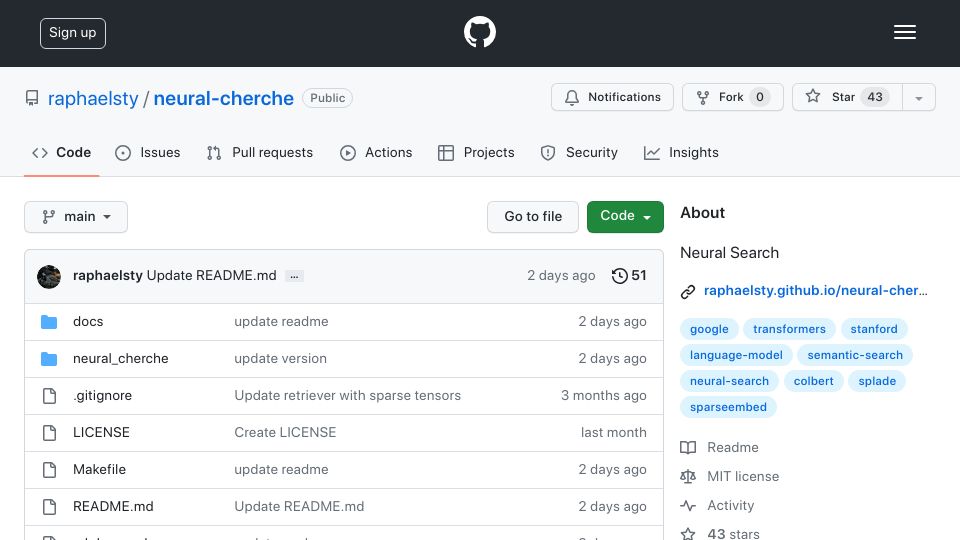Click the README.md file icon
Image resolution: width=960 pixels, height=540 pixels.
(50, 507)
